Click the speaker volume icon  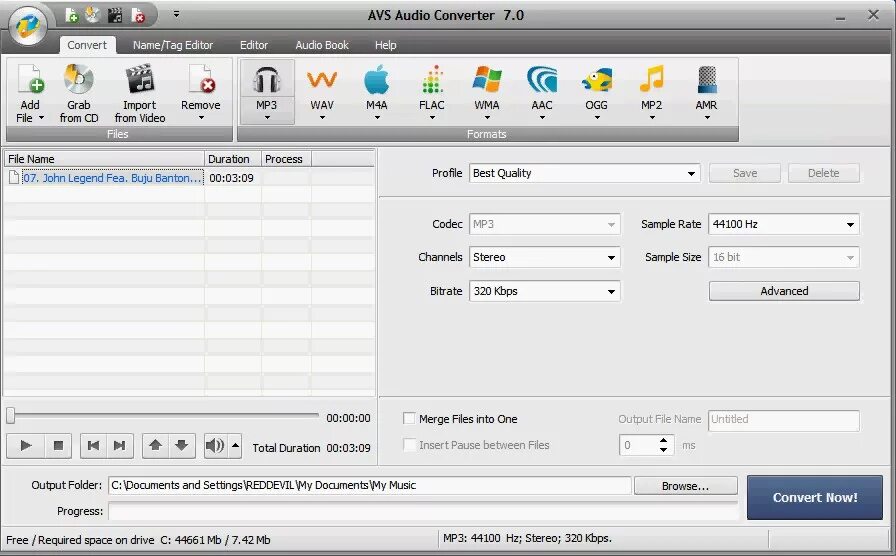(x=215, y=445)
